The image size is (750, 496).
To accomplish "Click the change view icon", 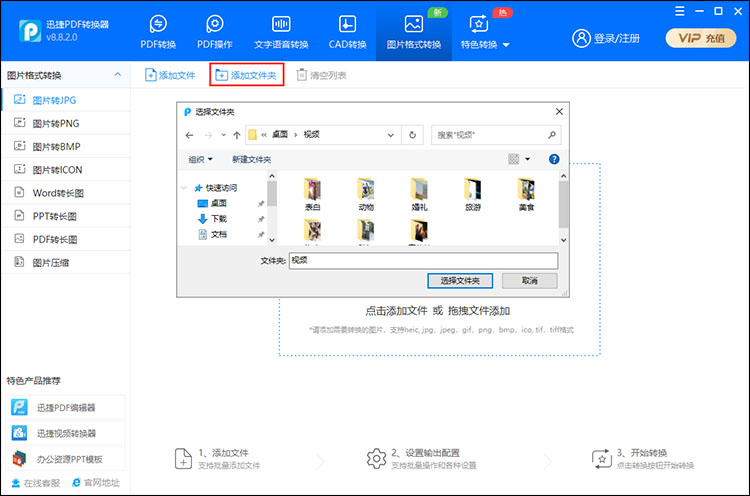I will 514,159.
